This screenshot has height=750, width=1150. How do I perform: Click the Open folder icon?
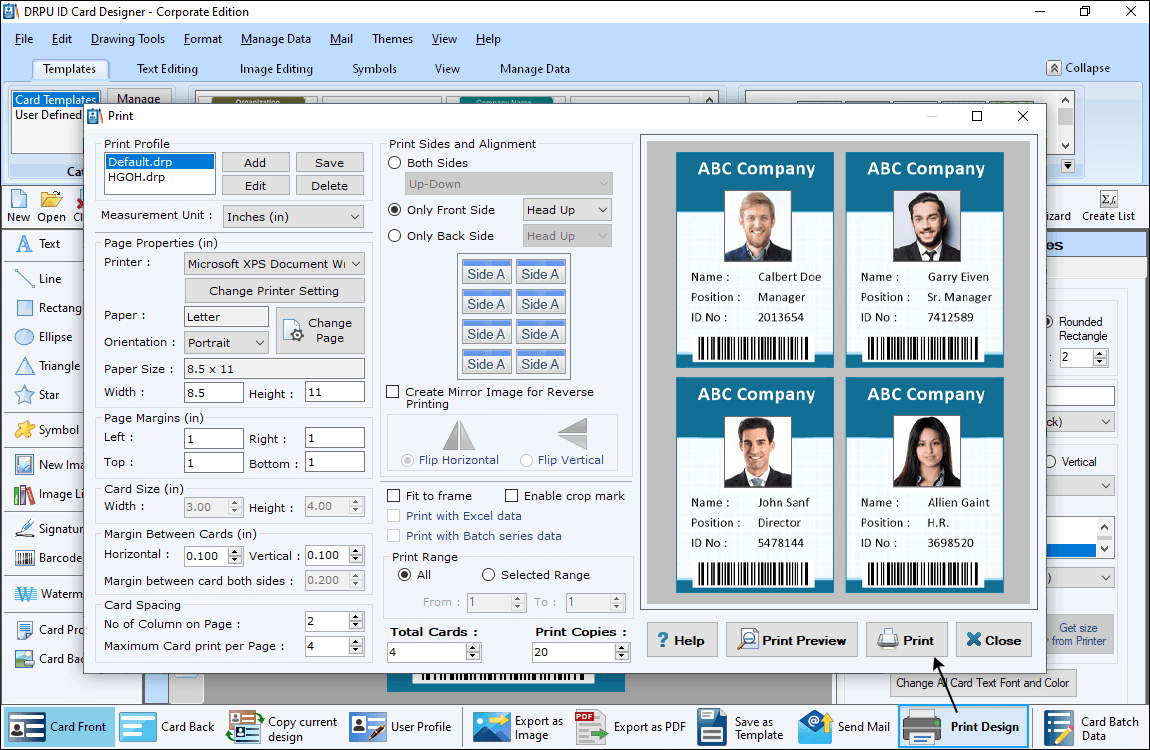(51, 205)
